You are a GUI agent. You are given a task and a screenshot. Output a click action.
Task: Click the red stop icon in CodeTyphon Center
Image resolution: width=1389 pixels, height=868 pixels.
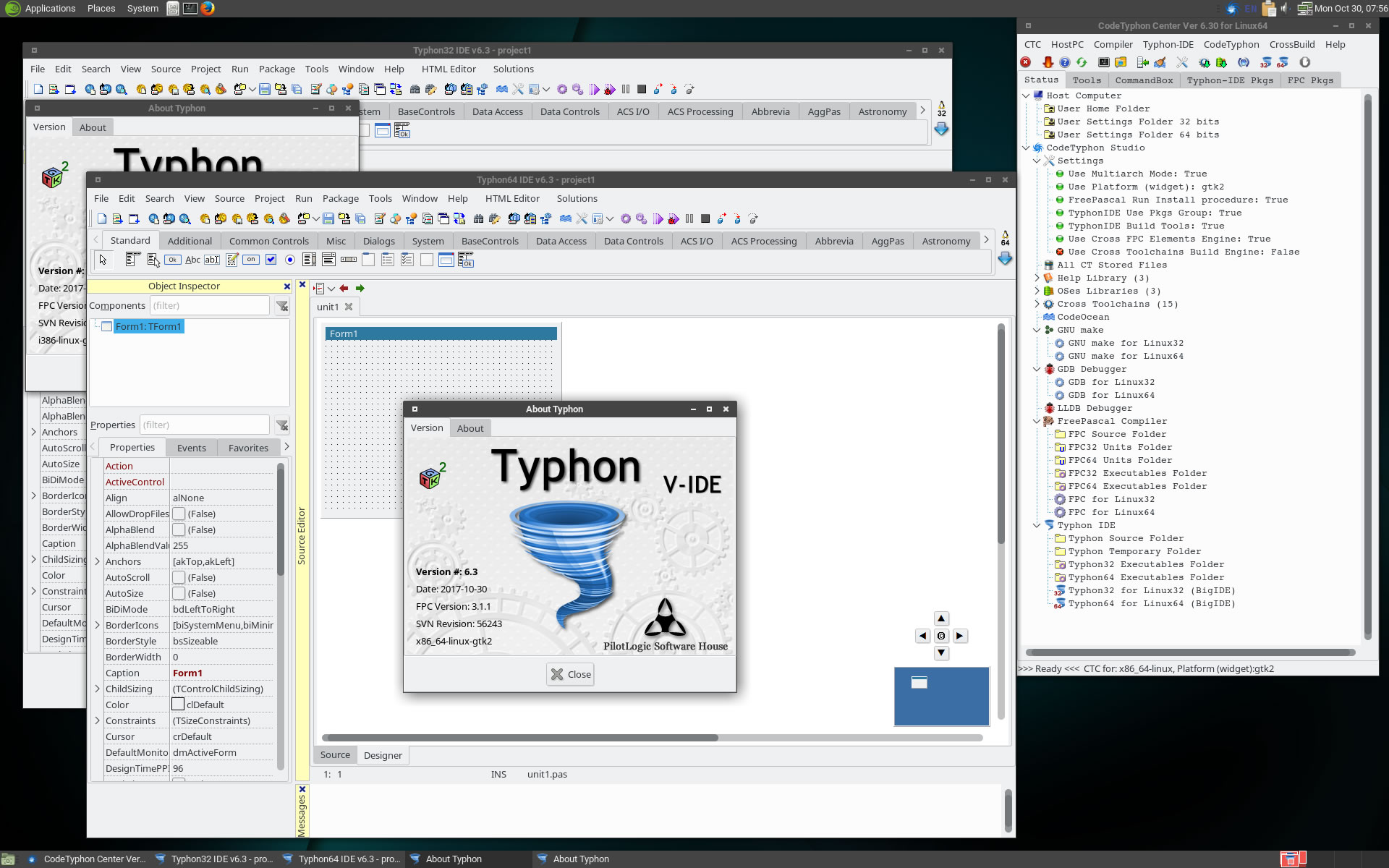point(1025,62)
